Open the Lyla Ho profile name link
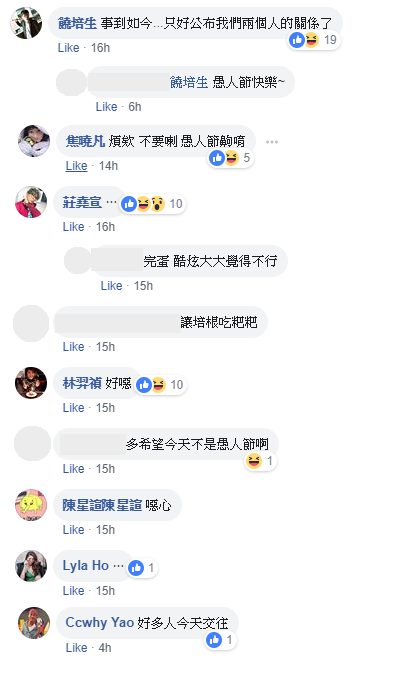The image size is (402, 683). [x=86, y=565]
